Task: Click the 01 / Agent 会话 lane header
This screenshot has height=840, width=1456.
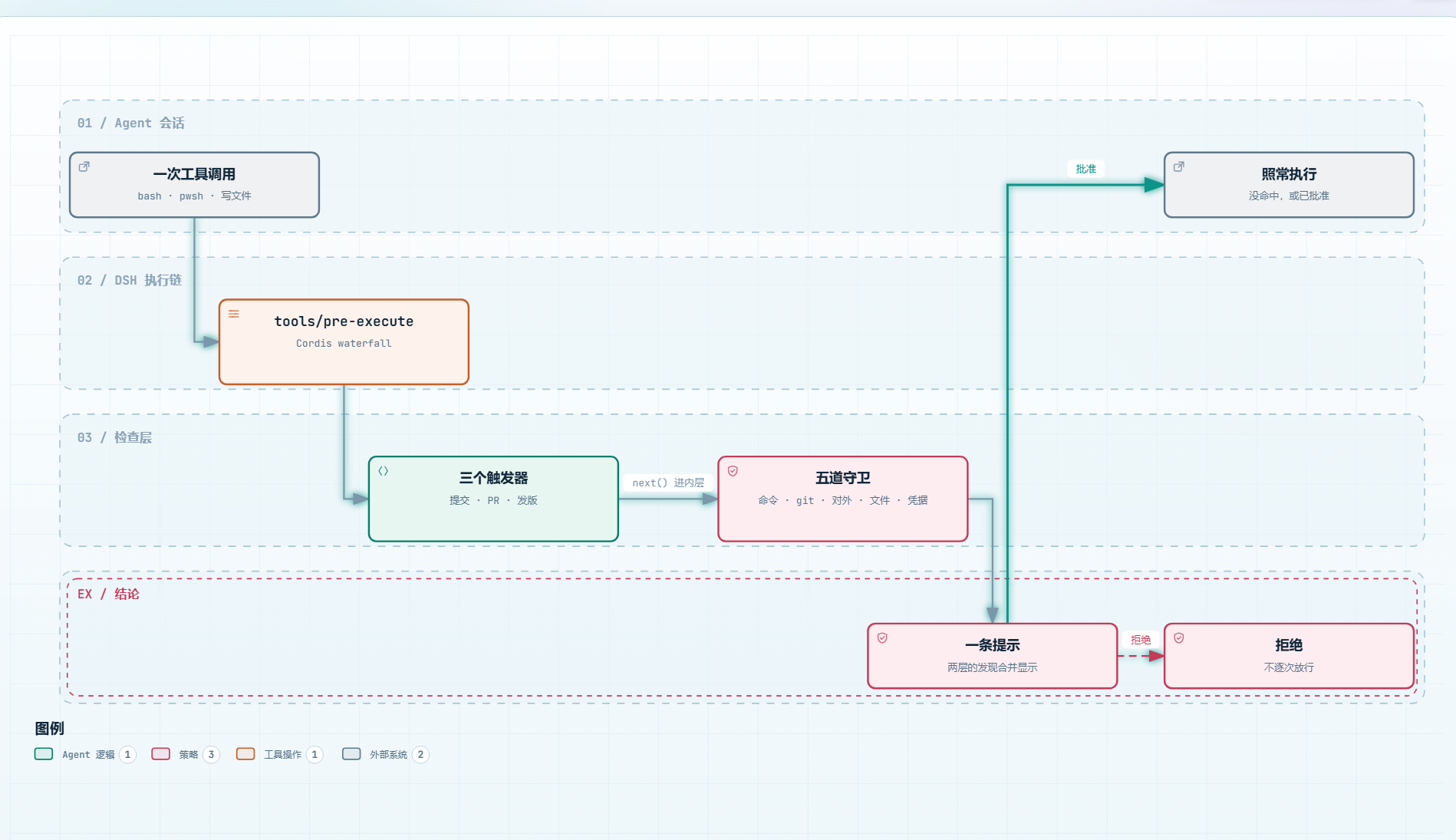Action: click(x=130, y=123)
